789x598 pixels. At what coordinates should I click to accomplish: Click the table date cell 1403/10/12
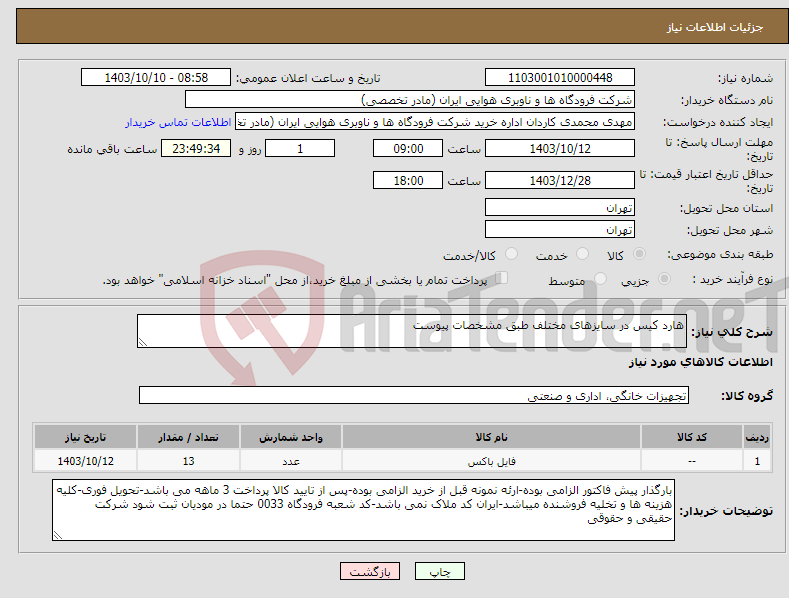86,461
